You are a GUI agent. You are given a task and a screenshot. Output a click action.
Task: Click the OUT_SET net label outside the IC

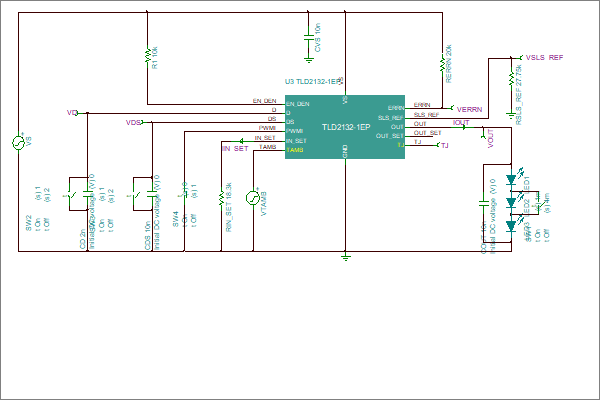click(x=427, y=133)
